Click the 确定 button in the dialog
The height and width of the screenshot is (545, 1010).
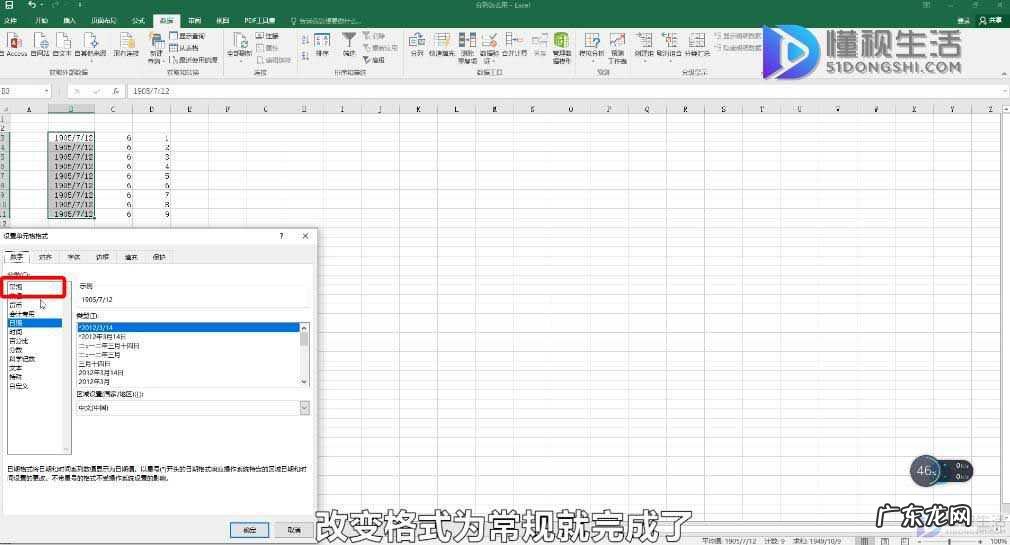point(249,529)
